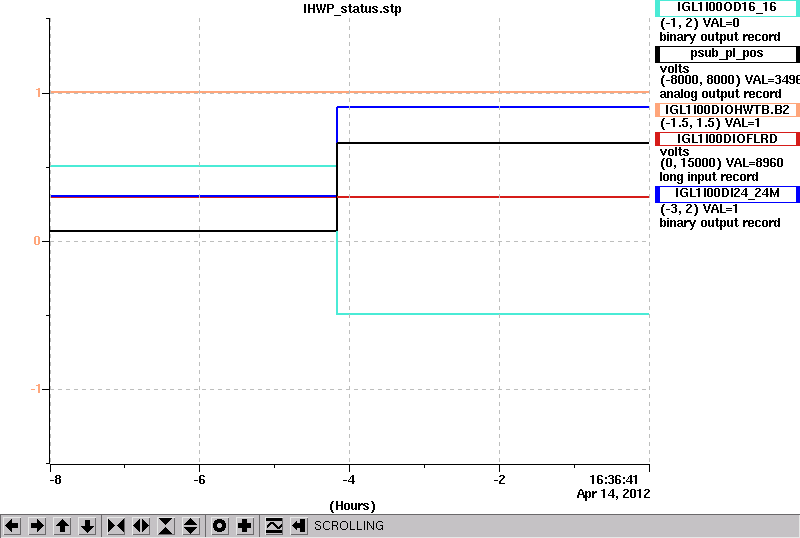Click the x-axis tick label -4
The height and width of the screenshot is (538, 800).
pyautogui.click(x=348, y=480)
